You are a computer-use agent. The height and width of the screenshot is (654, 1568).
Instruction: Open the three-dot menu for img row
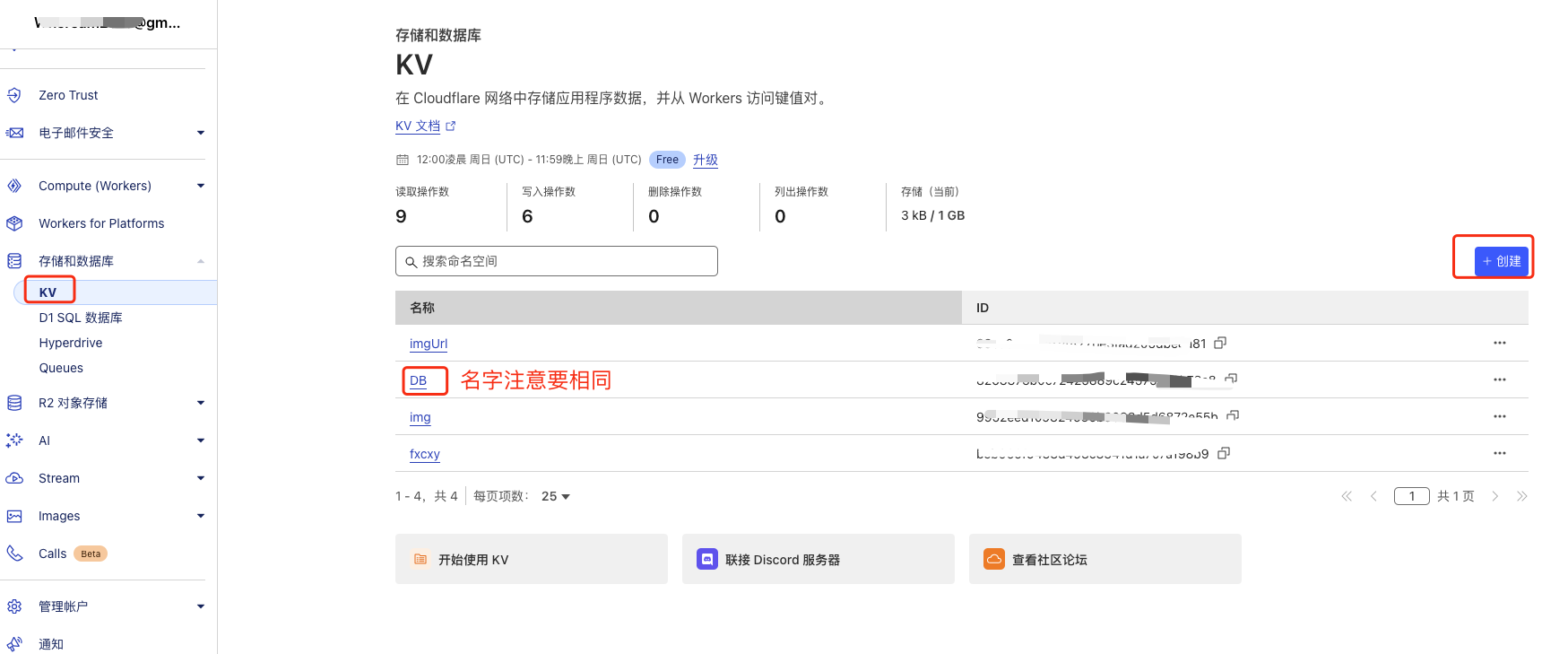coord(1500,416)
